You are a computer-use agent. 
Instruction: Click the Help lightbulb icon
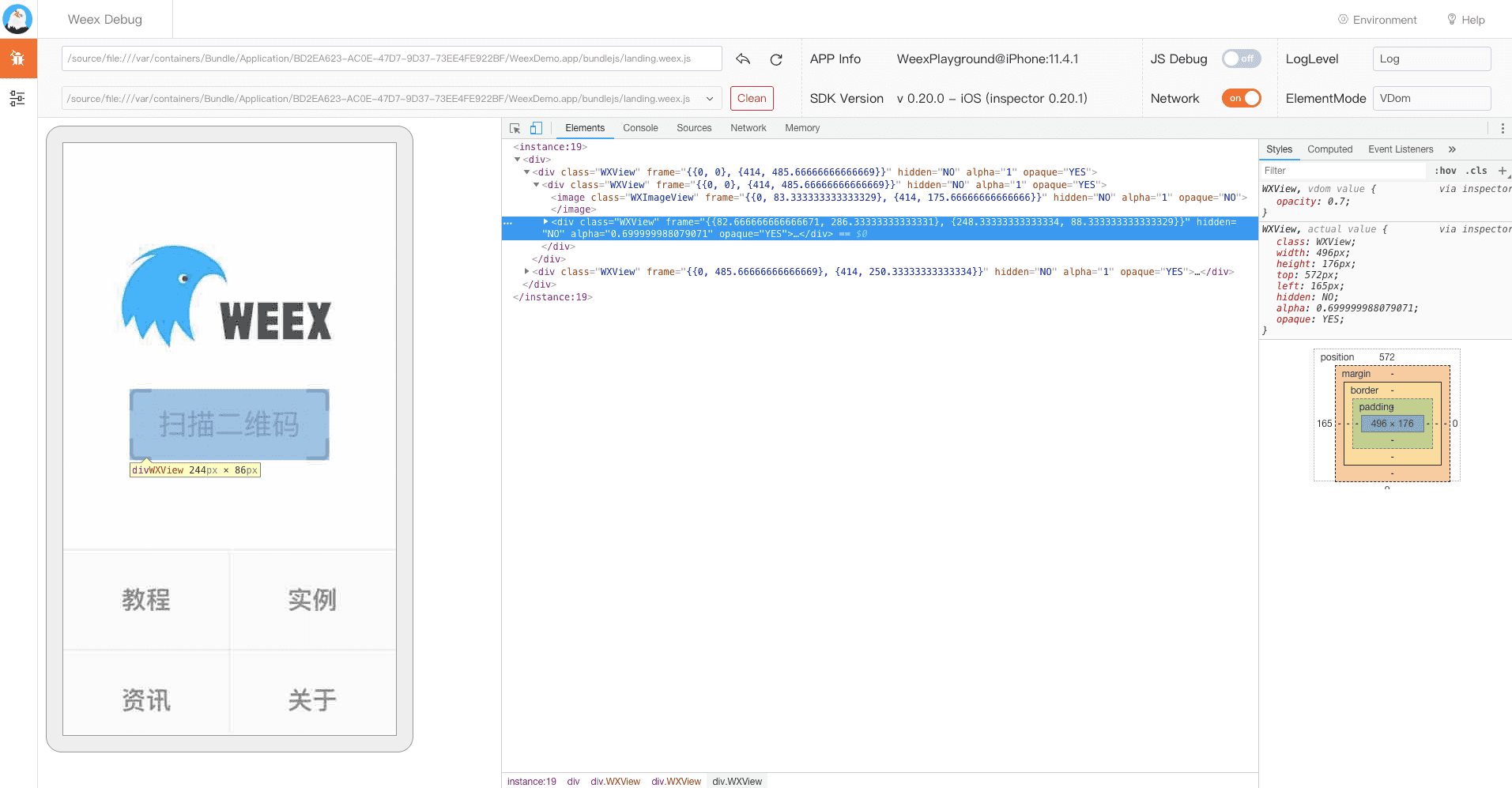[1451, 19]
